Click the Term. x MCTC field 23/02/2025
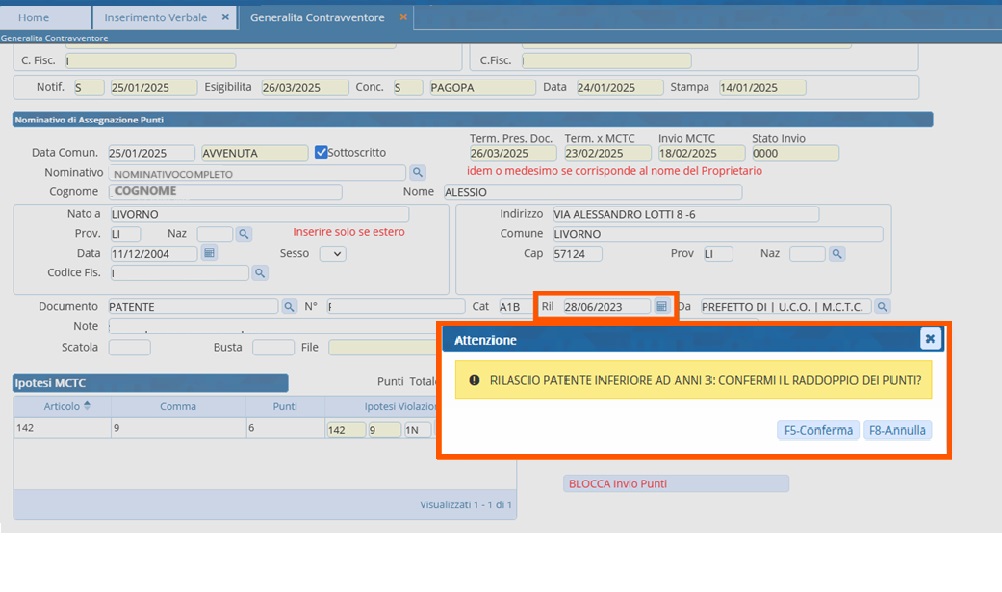 (608, 153)
